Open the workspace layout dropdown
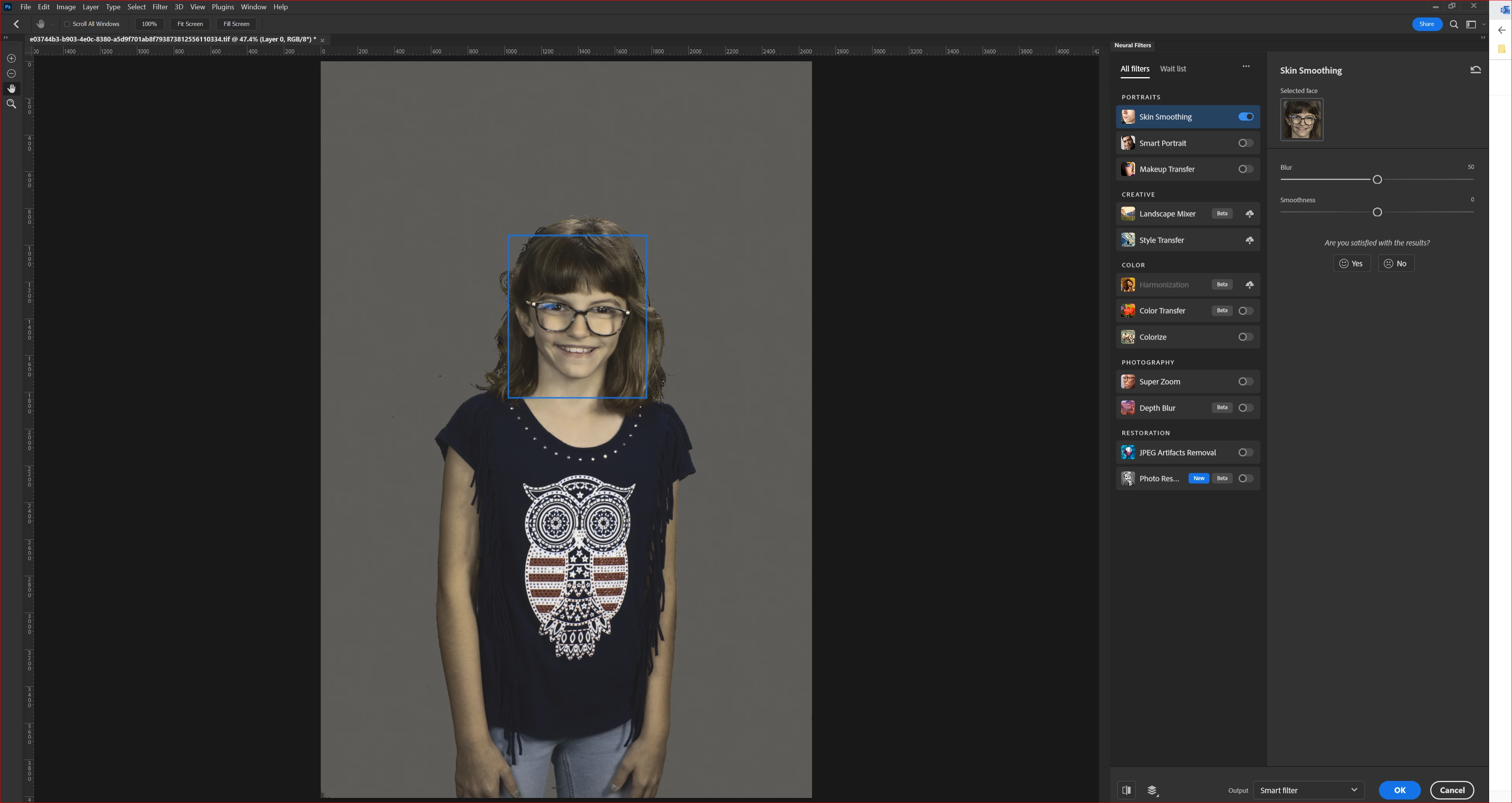This screenshot has width=1512, height=803. [1474, 25]
